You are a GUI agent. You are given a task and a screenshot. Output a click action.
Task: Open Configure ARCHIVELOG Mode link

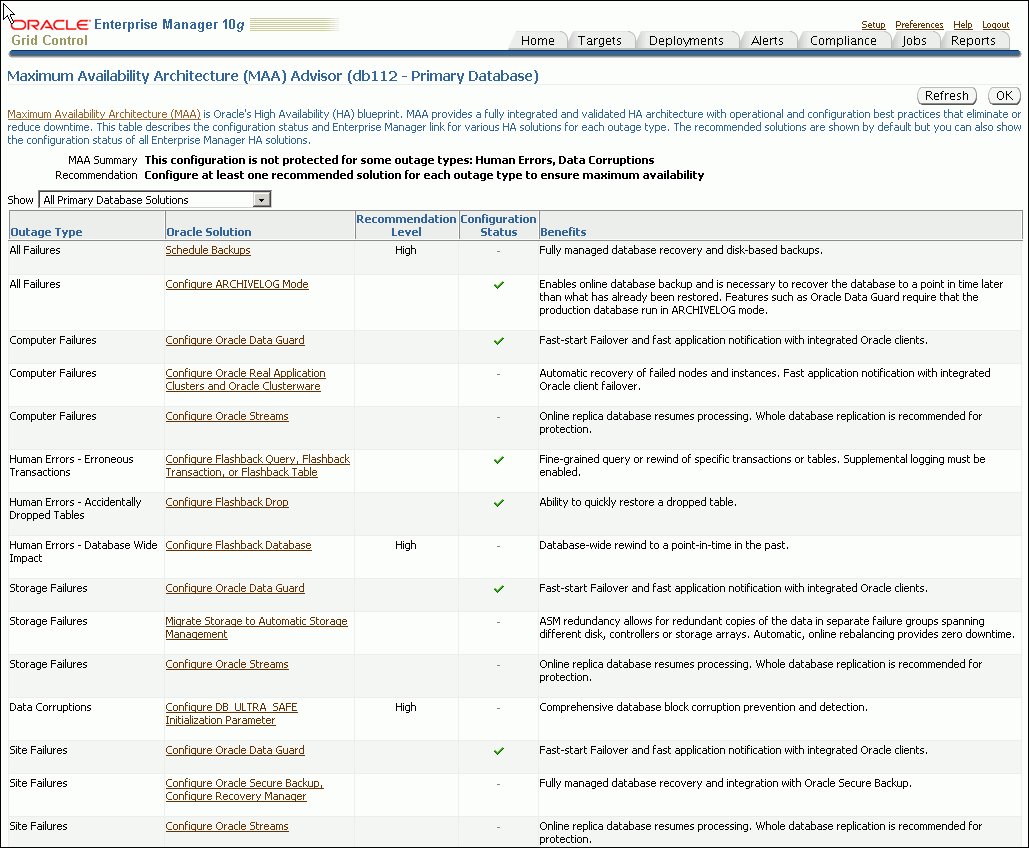point(237,284)
